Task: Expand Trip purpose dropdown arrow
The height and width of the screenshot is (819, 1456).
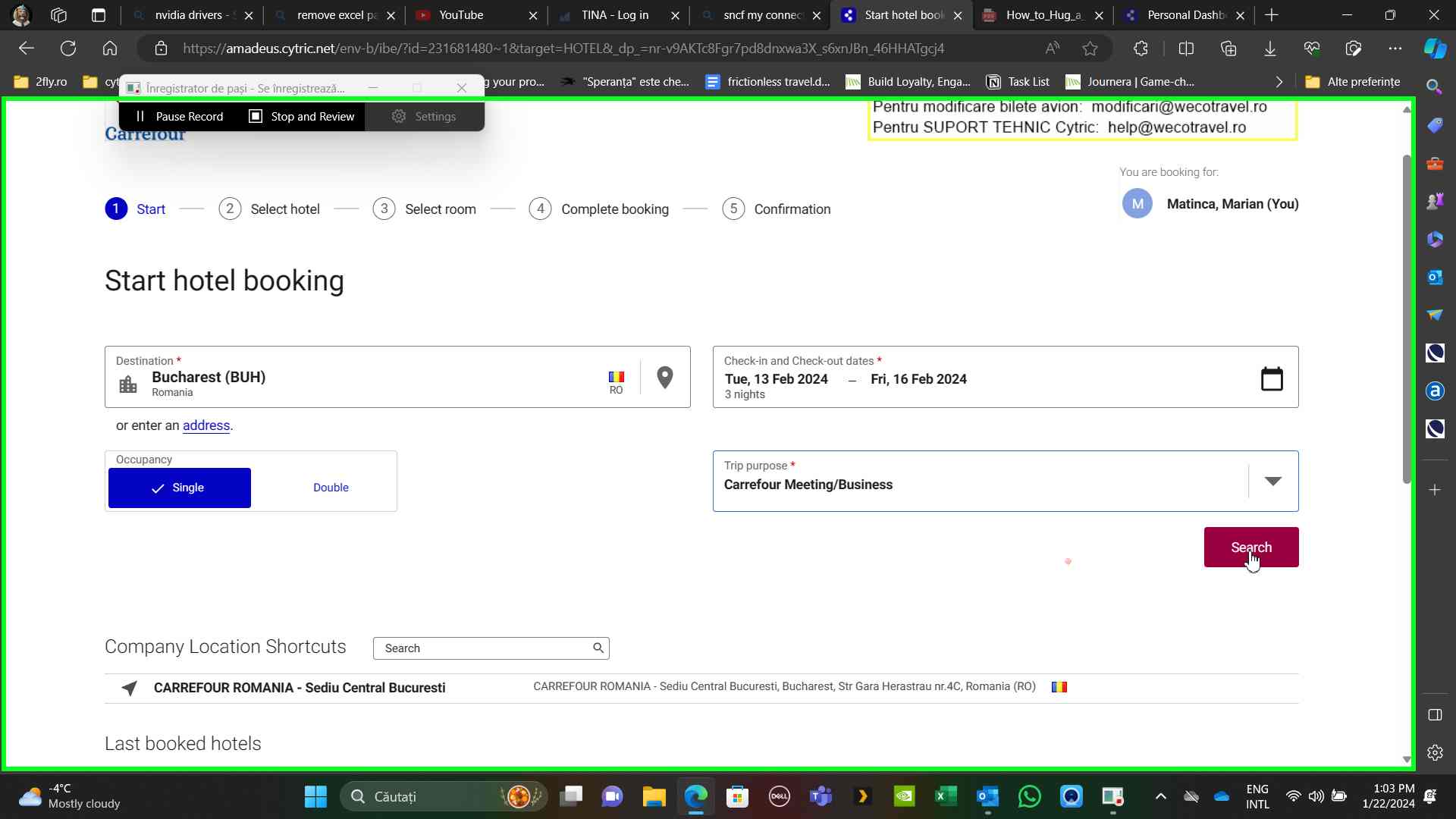Action: click(x=1273, y=482)
